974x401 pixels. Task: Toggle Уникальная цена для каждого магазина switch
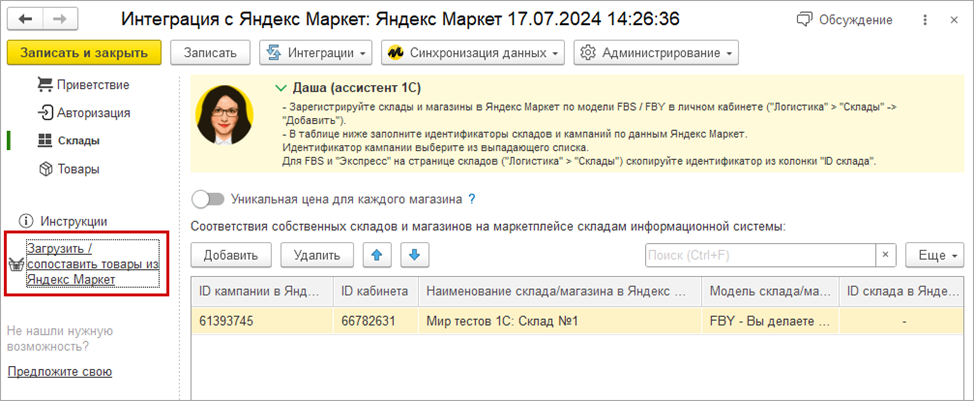tap(207, 199)
